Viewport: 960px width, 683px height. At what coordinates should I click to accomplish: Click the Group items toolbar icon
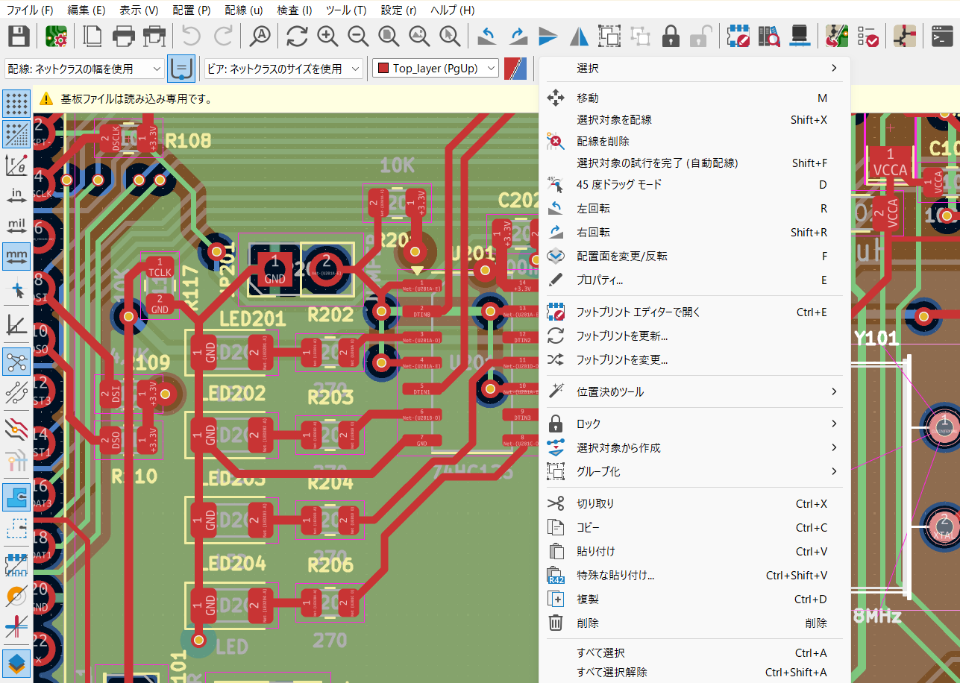point(610,37)
